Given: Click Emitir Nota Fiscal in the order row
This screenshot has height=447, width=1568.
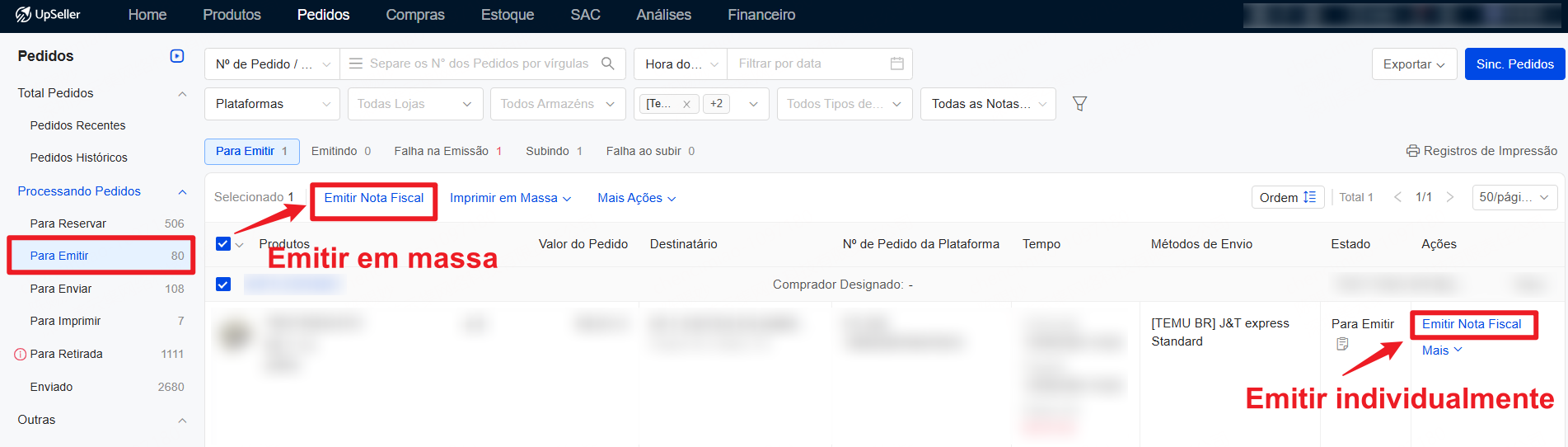Looking at the screenshot, I should tap(1472, 324).
